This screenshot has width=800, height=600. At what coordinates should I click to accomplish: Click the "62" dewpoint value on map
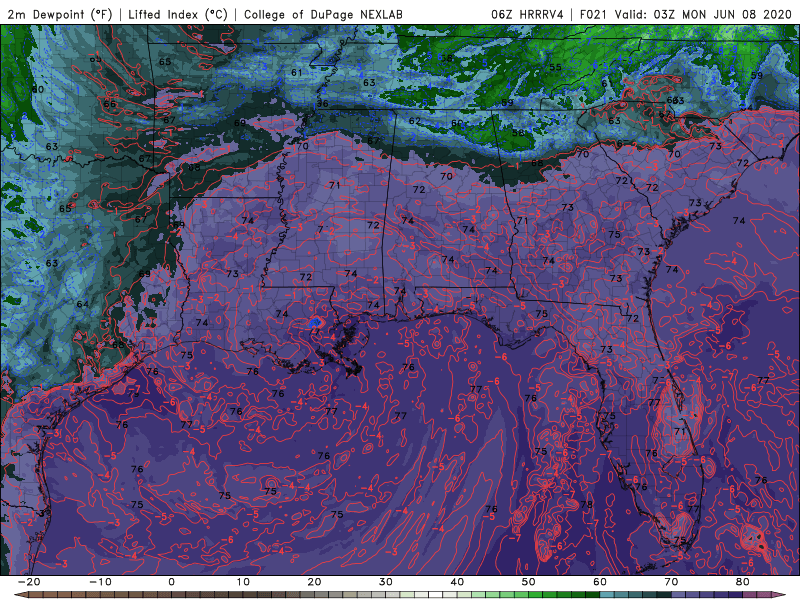[415, 121]
